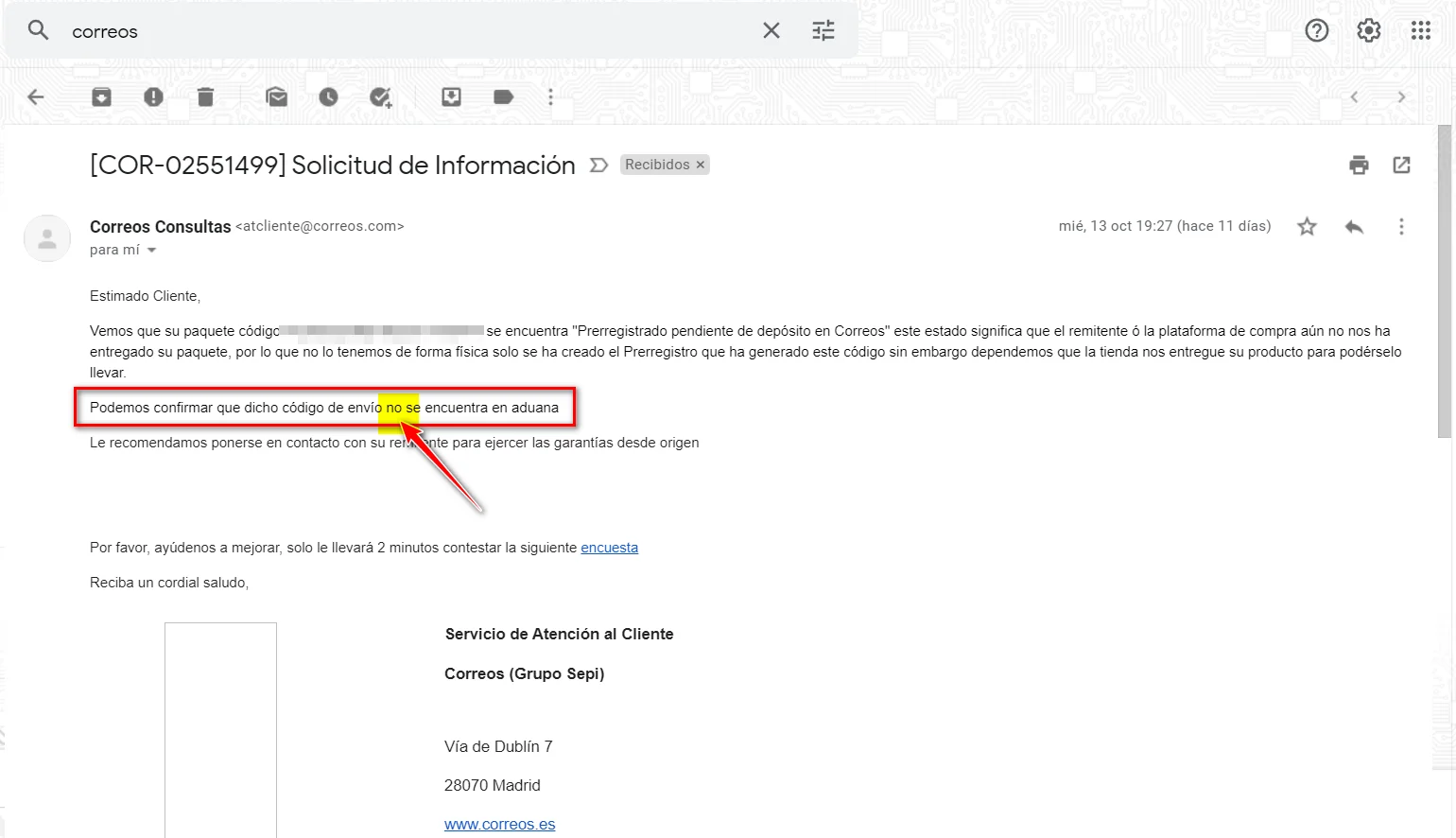Click the vertical scrollbar
Viewport: 1456px width, 838px height.
tap(1444, 284)
